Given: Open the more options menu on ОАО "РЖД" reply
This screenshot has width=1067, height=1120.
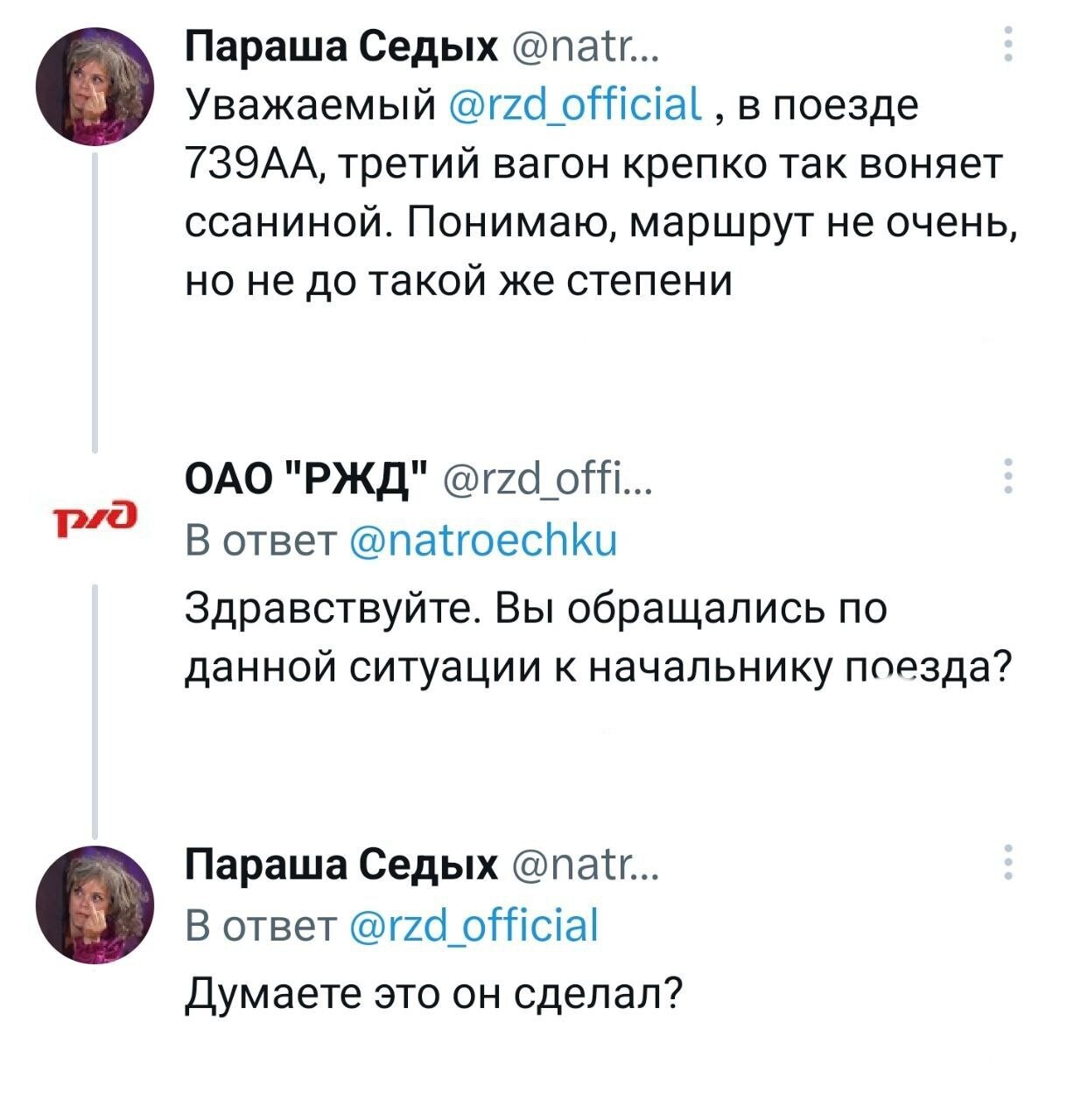Looking at the screenshot, I should 1007,476.
